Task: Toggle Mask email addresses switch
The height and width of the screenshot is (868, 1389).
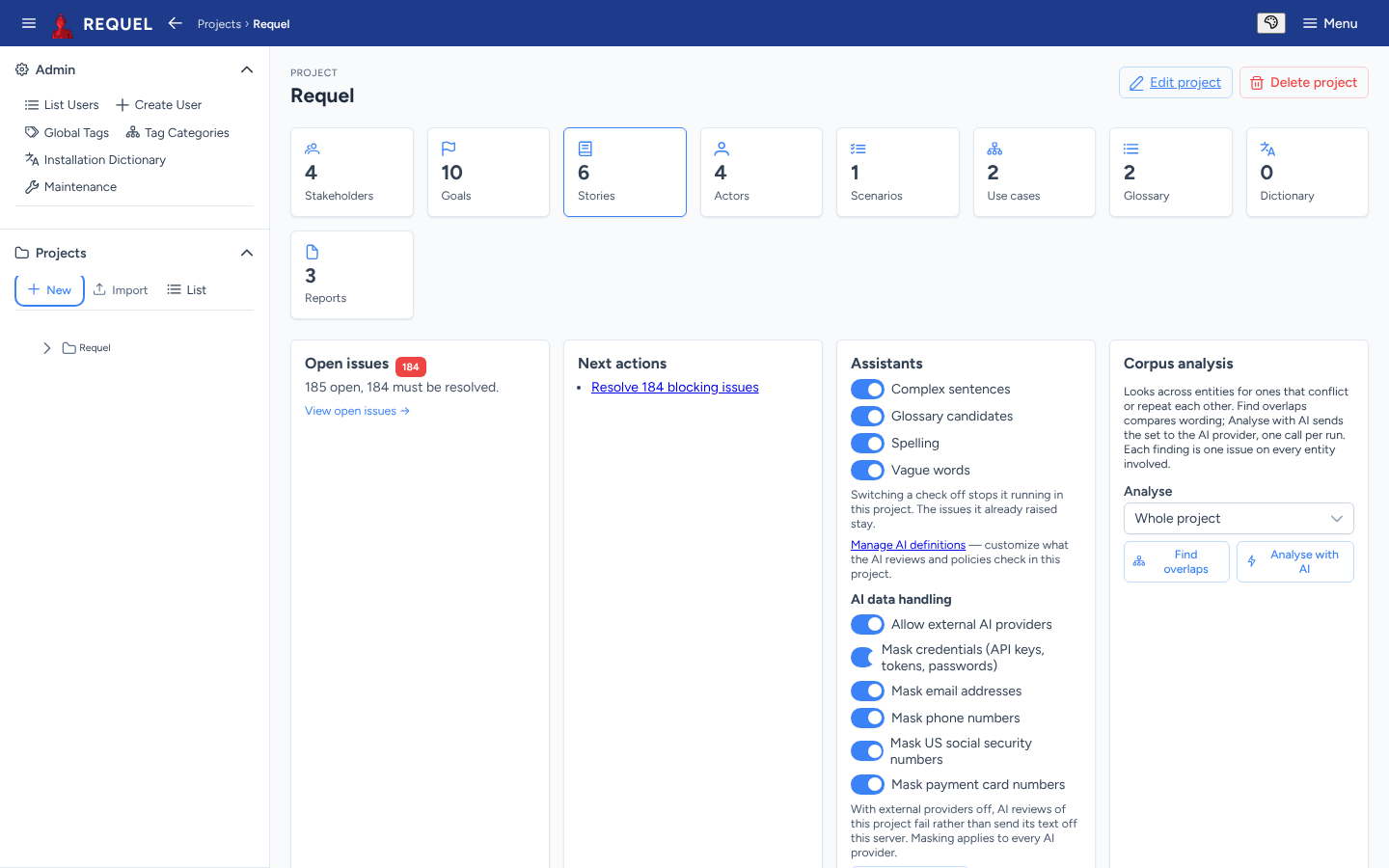Action: [x=867, y=692]
